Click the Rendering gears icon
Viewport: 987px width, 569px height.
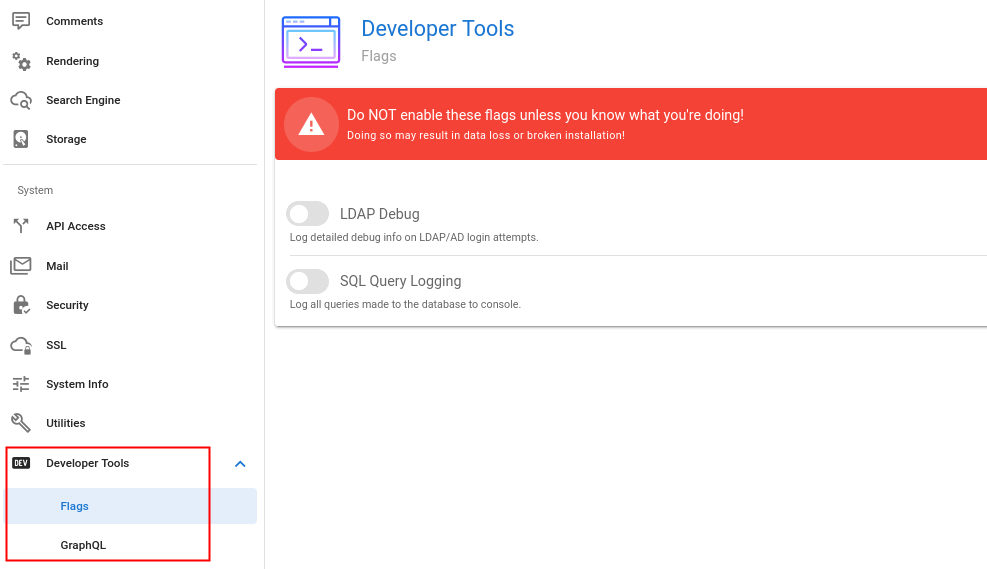[21, 61]
